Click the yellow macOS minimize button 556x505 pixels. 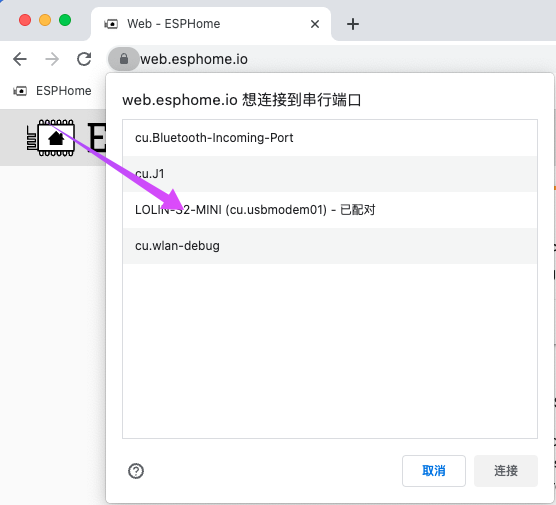[x=45, y=20]
